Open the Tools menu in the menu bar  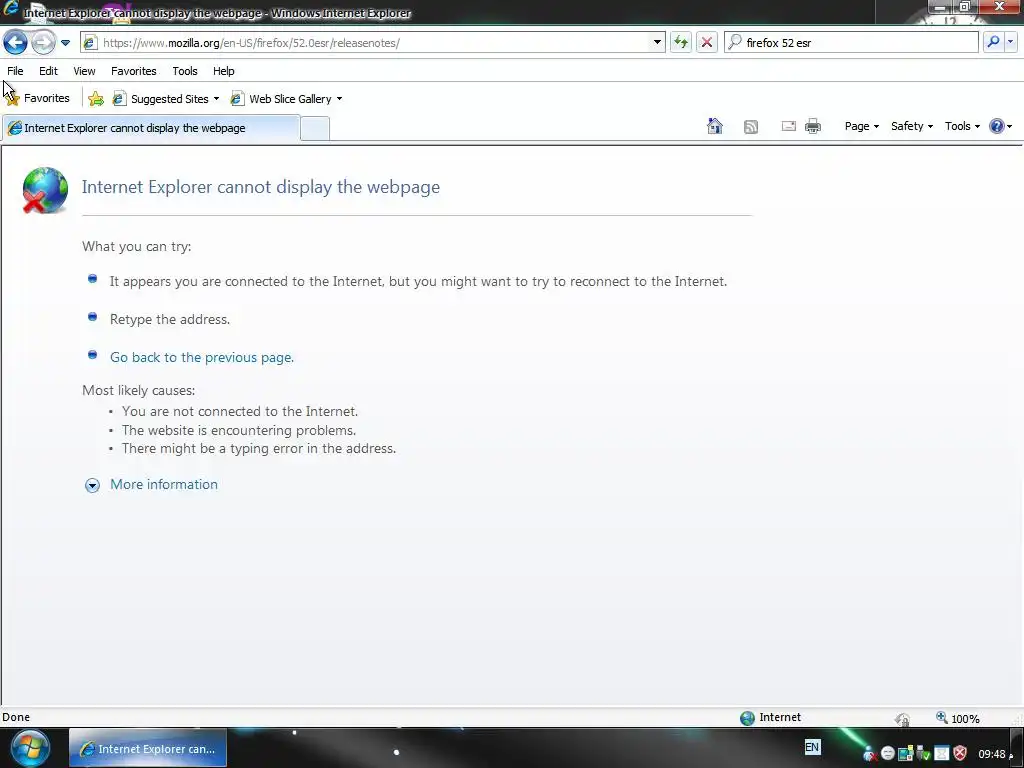tap(185, 71)
